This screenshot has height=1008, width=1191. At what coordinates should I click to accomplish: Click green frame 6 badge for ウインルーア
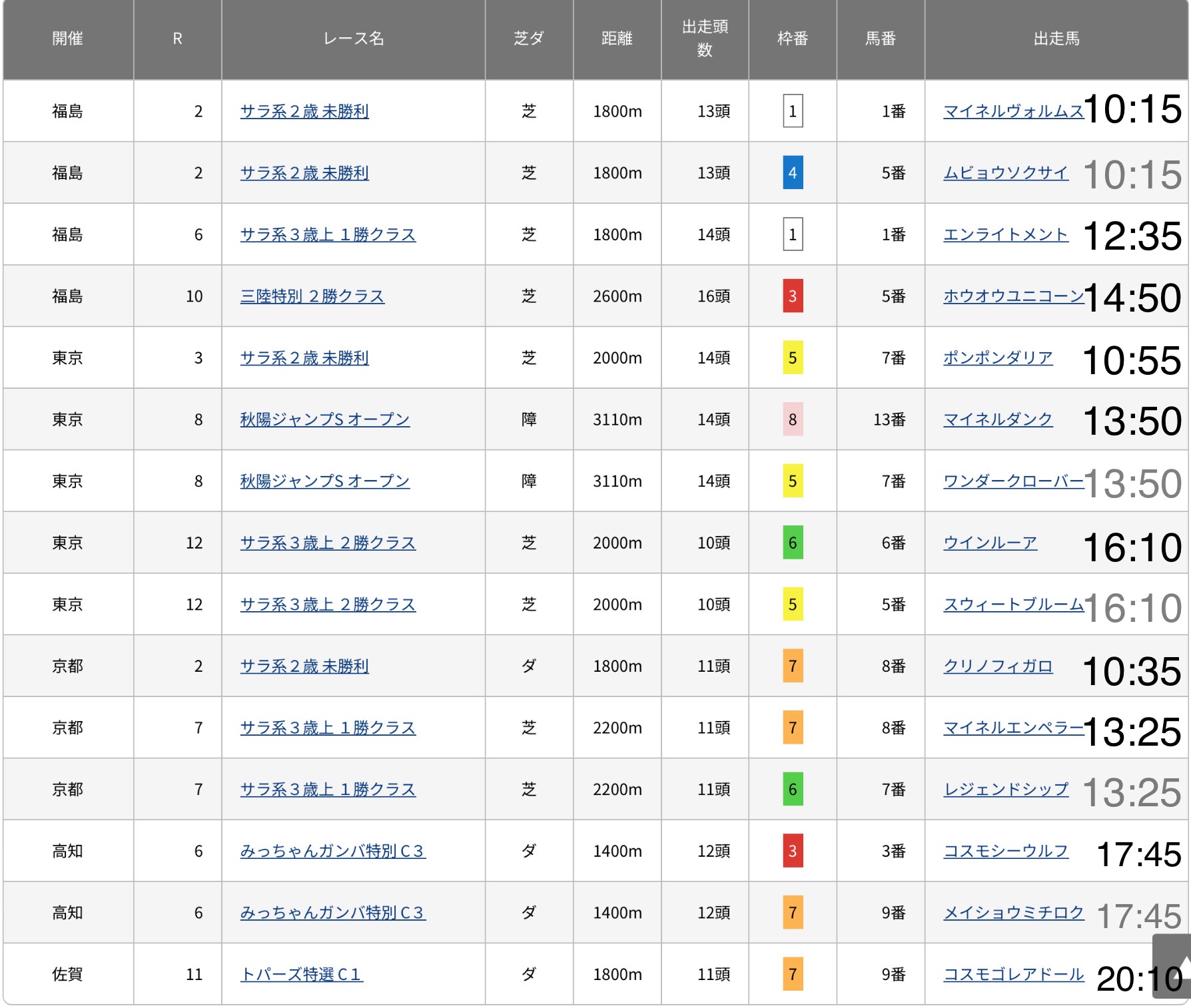[792, 543]
